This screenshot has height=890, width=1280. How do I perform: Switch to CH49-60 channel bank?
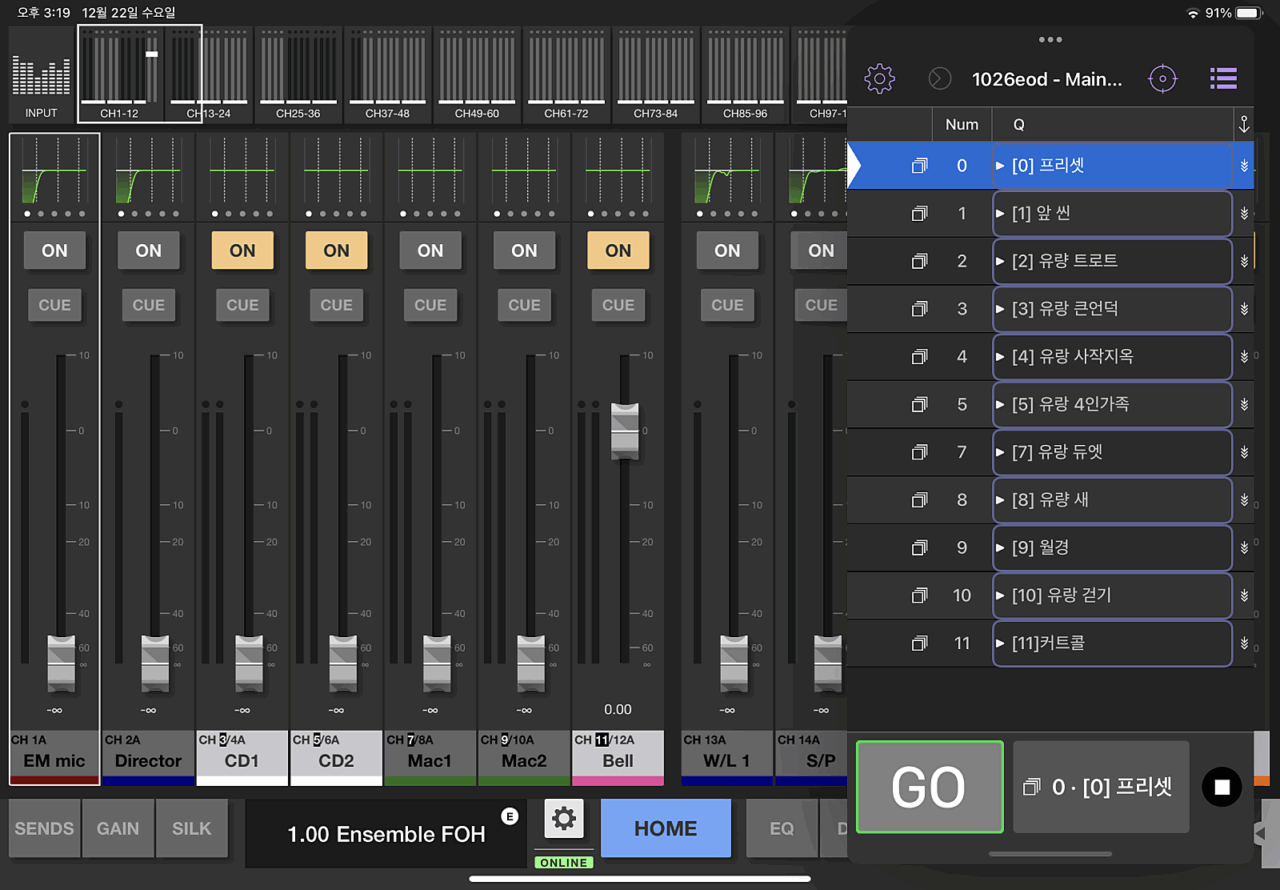point(476,74)
